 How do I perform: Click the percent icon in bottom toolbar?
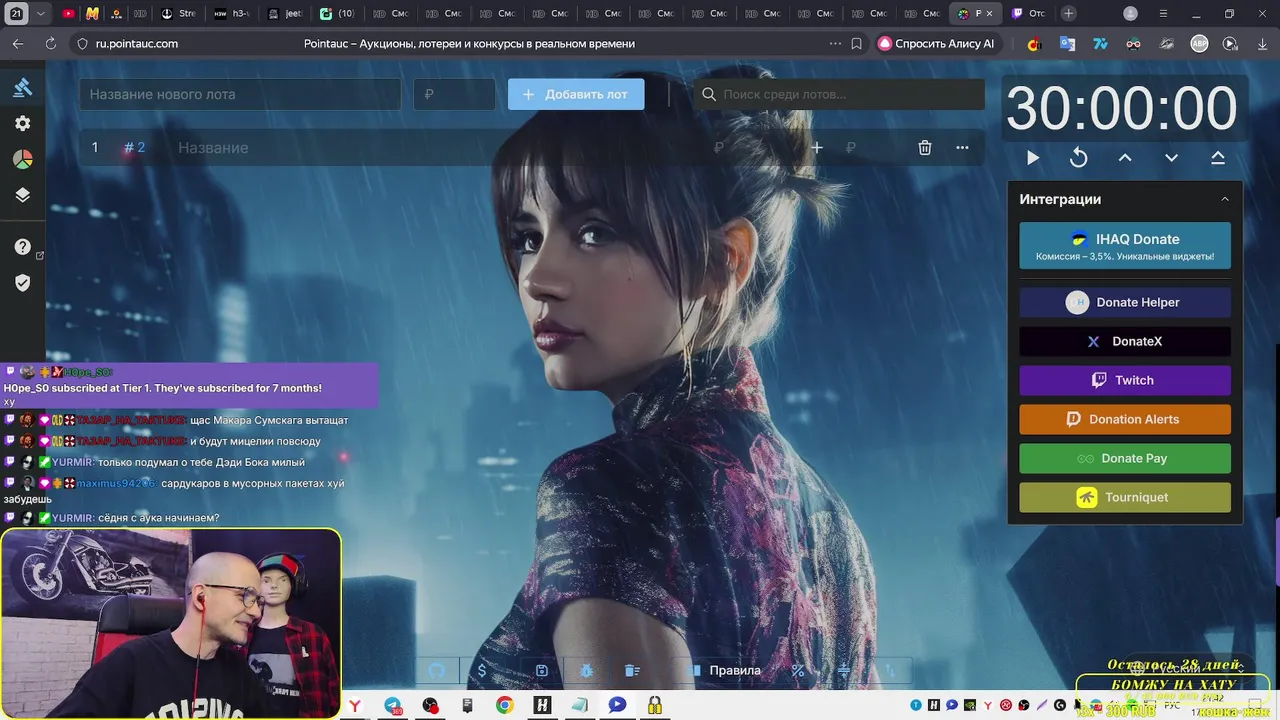pos(798,670)
